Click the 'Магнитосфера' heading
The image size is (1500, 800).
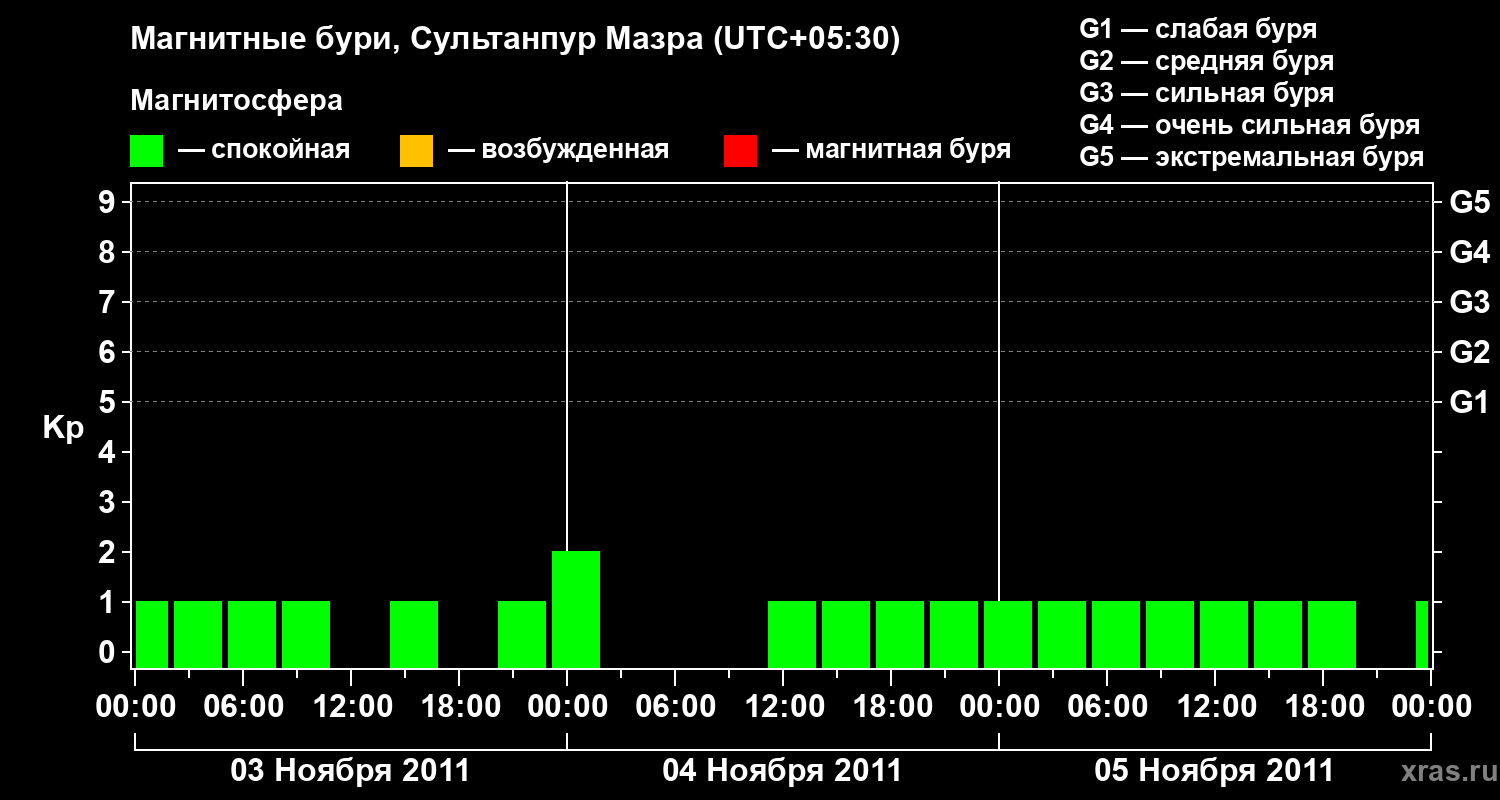pos(237,101)
